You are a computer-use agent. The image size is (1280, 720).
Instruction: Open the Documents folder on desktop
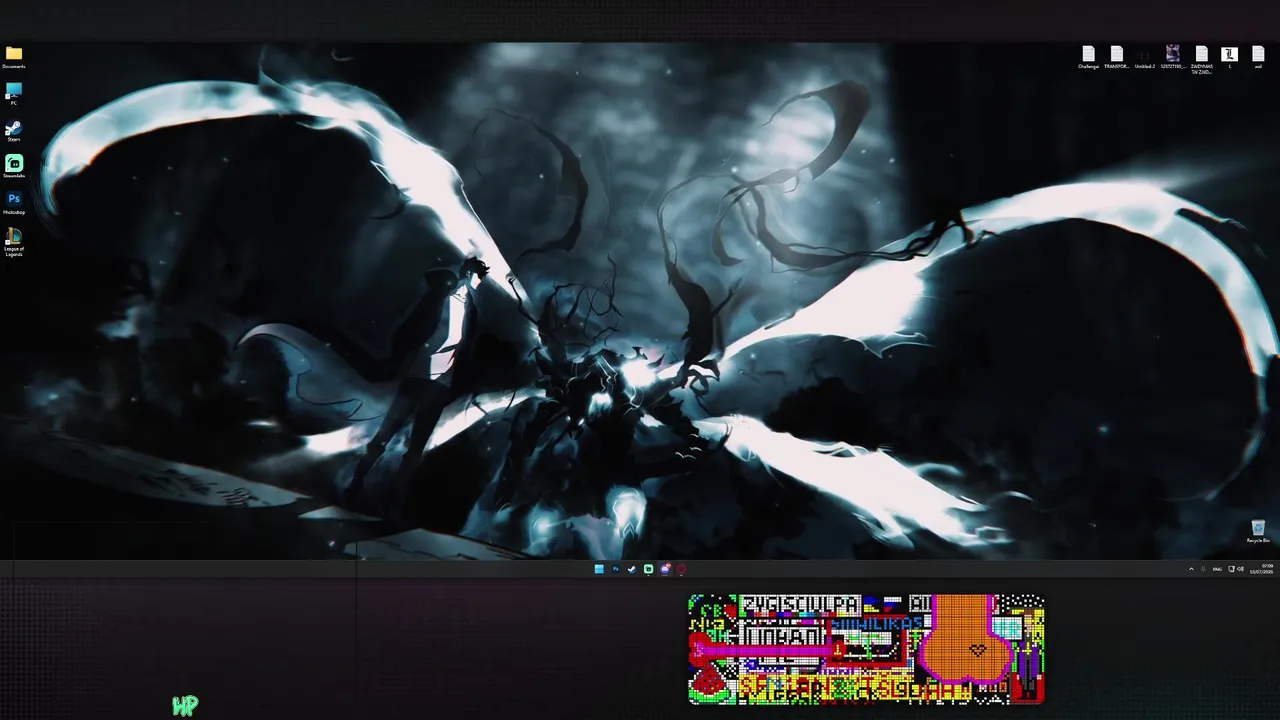[x=14, y=57]
